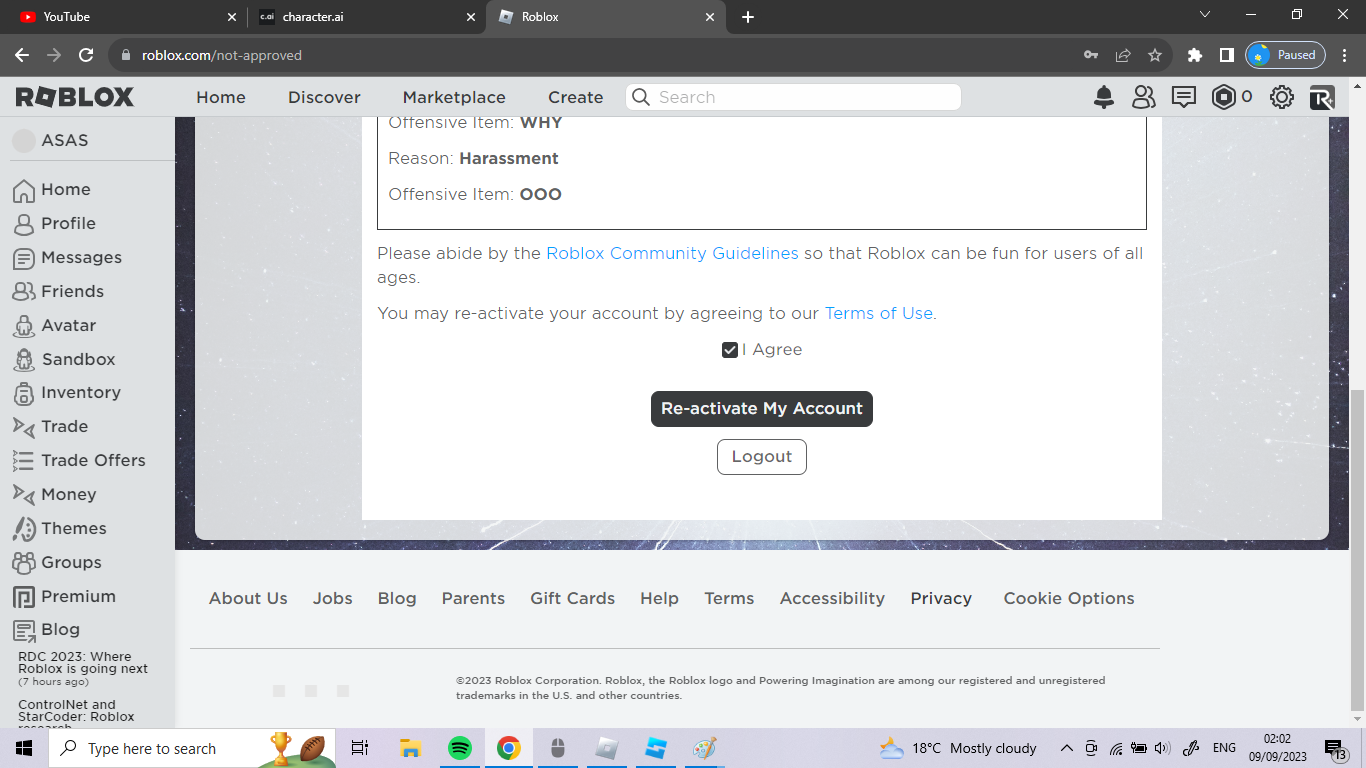Open the Marketplace menu item
The width and height of the screenshot is (1366, 768).
pyautogui.click(x=454, y=97)
